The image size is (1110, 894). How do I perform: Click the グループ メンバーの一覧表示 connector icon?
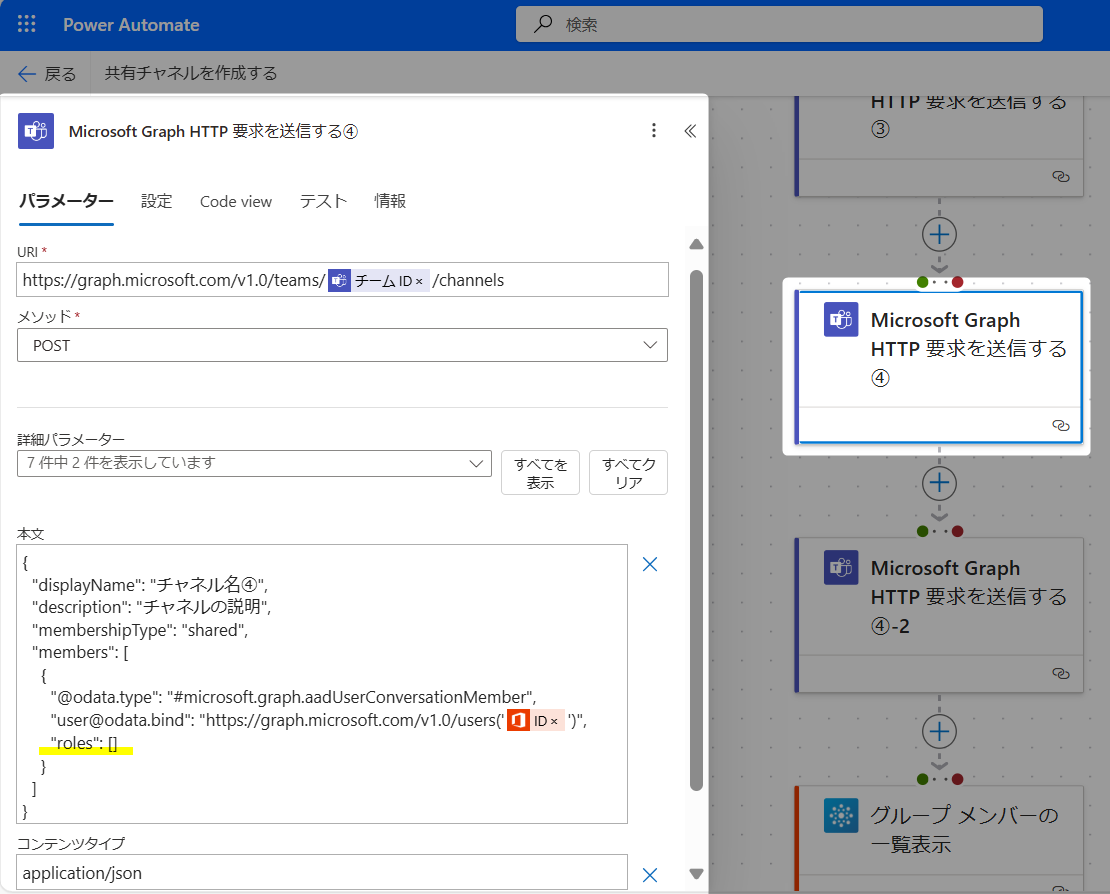coord(841,815)
